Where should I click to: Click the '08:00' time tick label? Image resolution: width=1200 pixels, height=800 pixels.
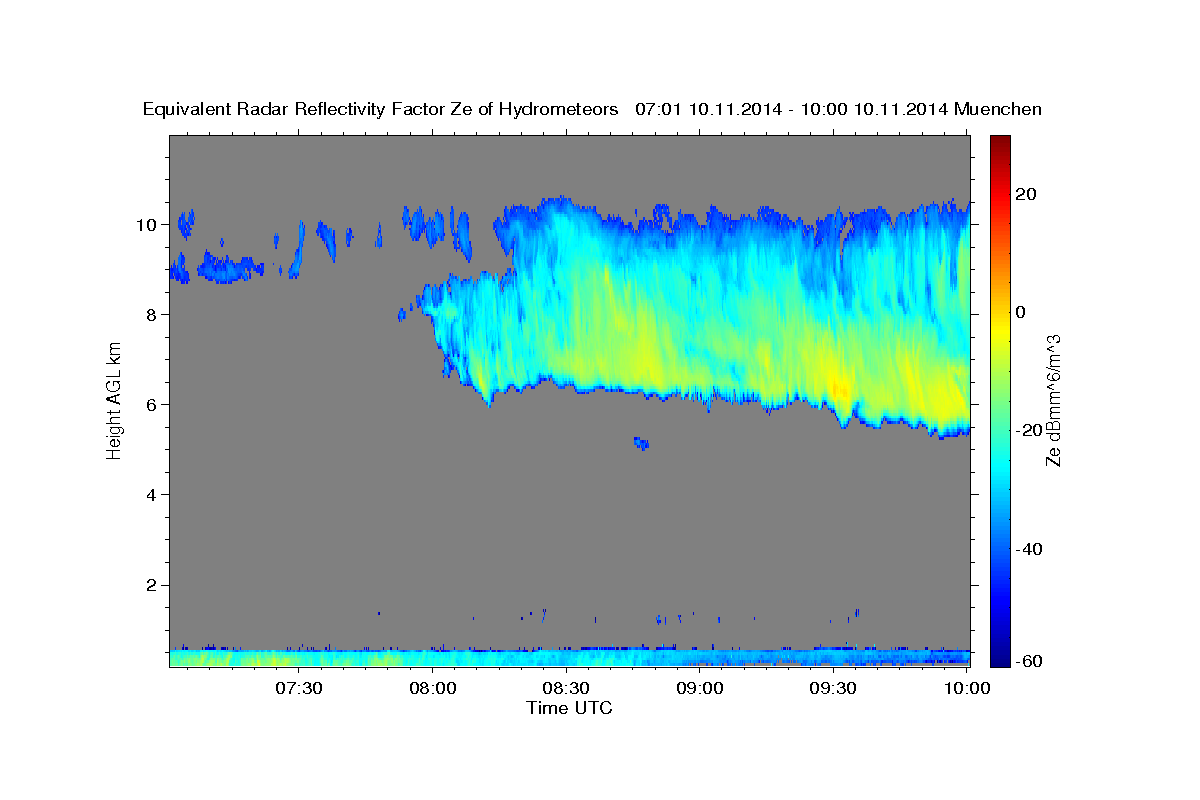(432, 688)
